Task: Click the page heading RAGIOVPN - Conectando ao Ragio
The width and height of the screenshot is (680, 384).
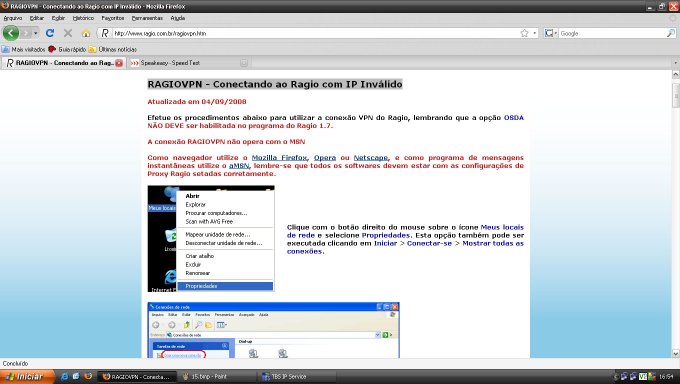Action: click(x=275, y=84)
